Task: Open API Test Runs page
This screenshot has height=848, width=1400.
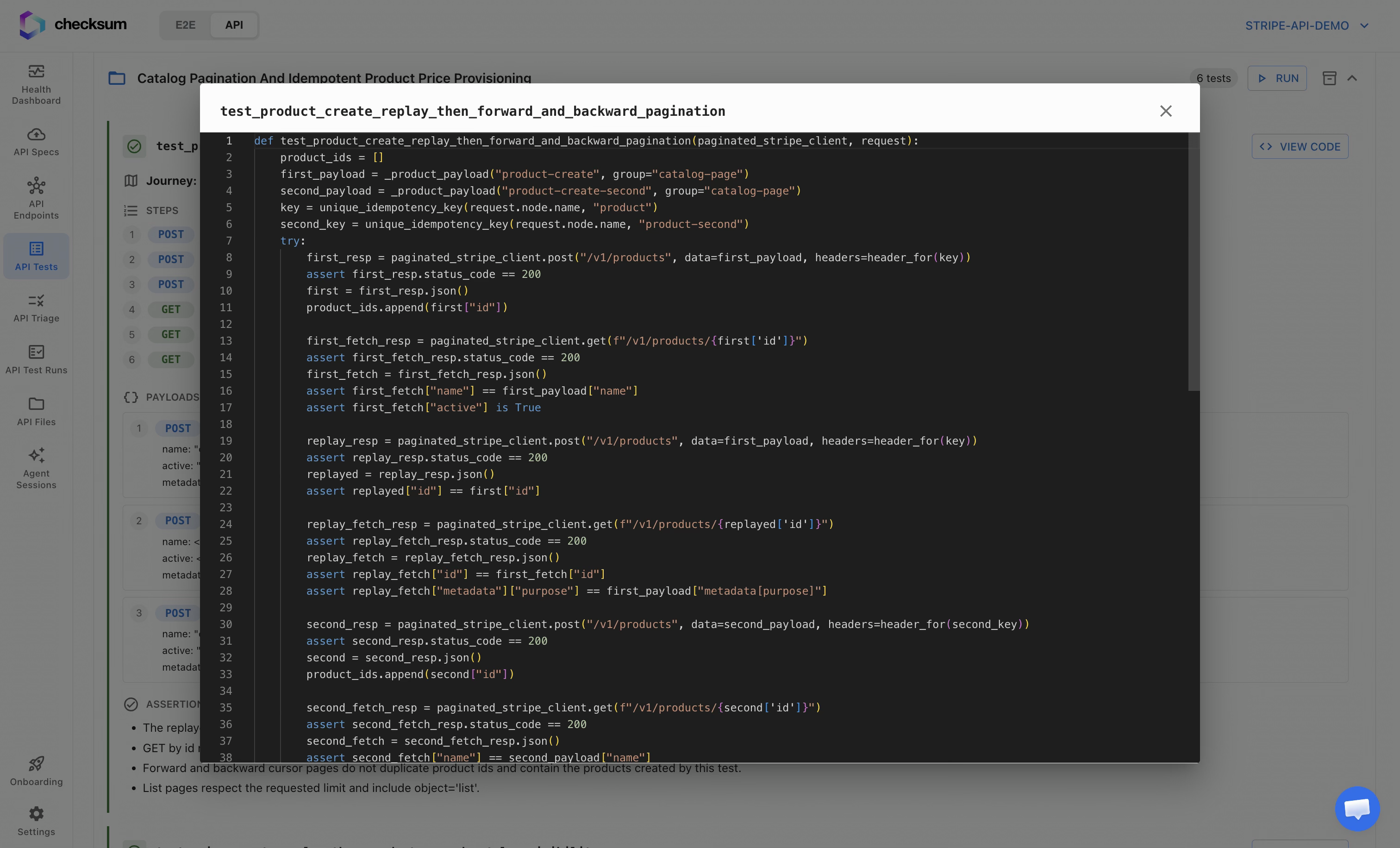Action: pos(37,360)
